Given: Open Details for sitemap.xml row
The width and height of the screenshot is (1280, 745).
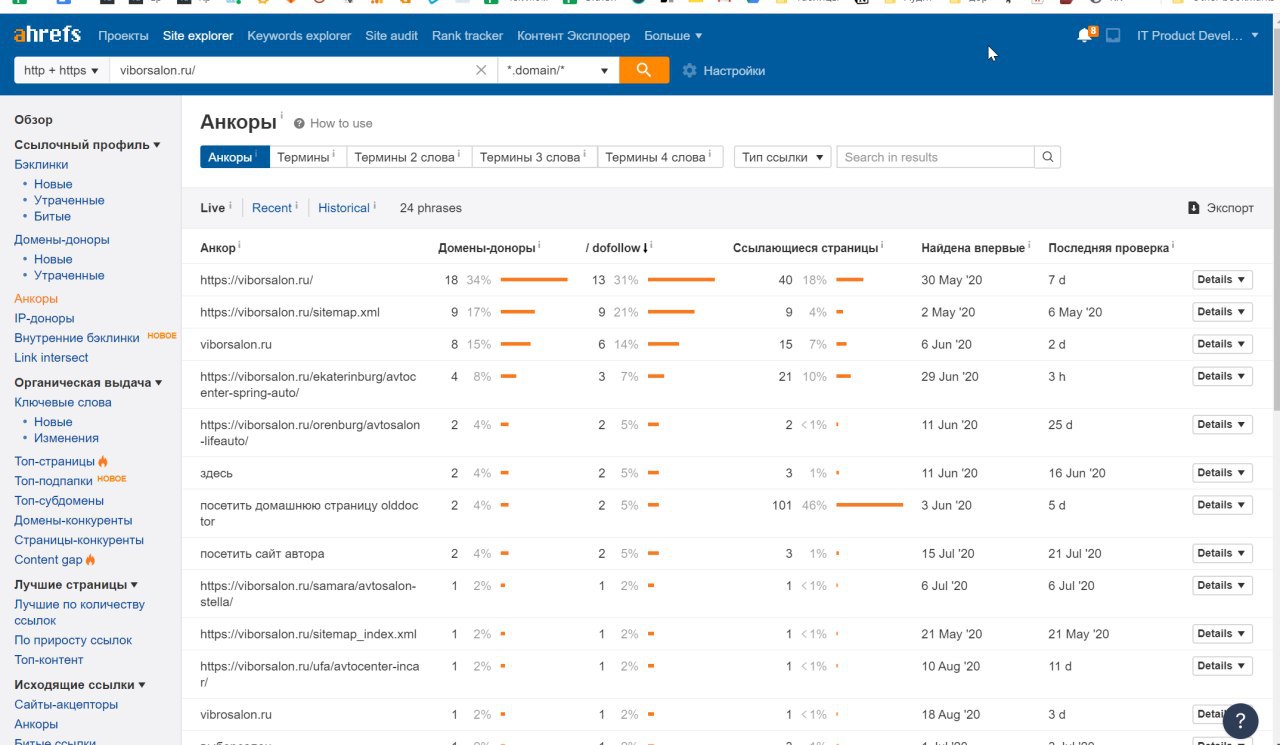Looking at the screenshot, I should click(1222, 312).
